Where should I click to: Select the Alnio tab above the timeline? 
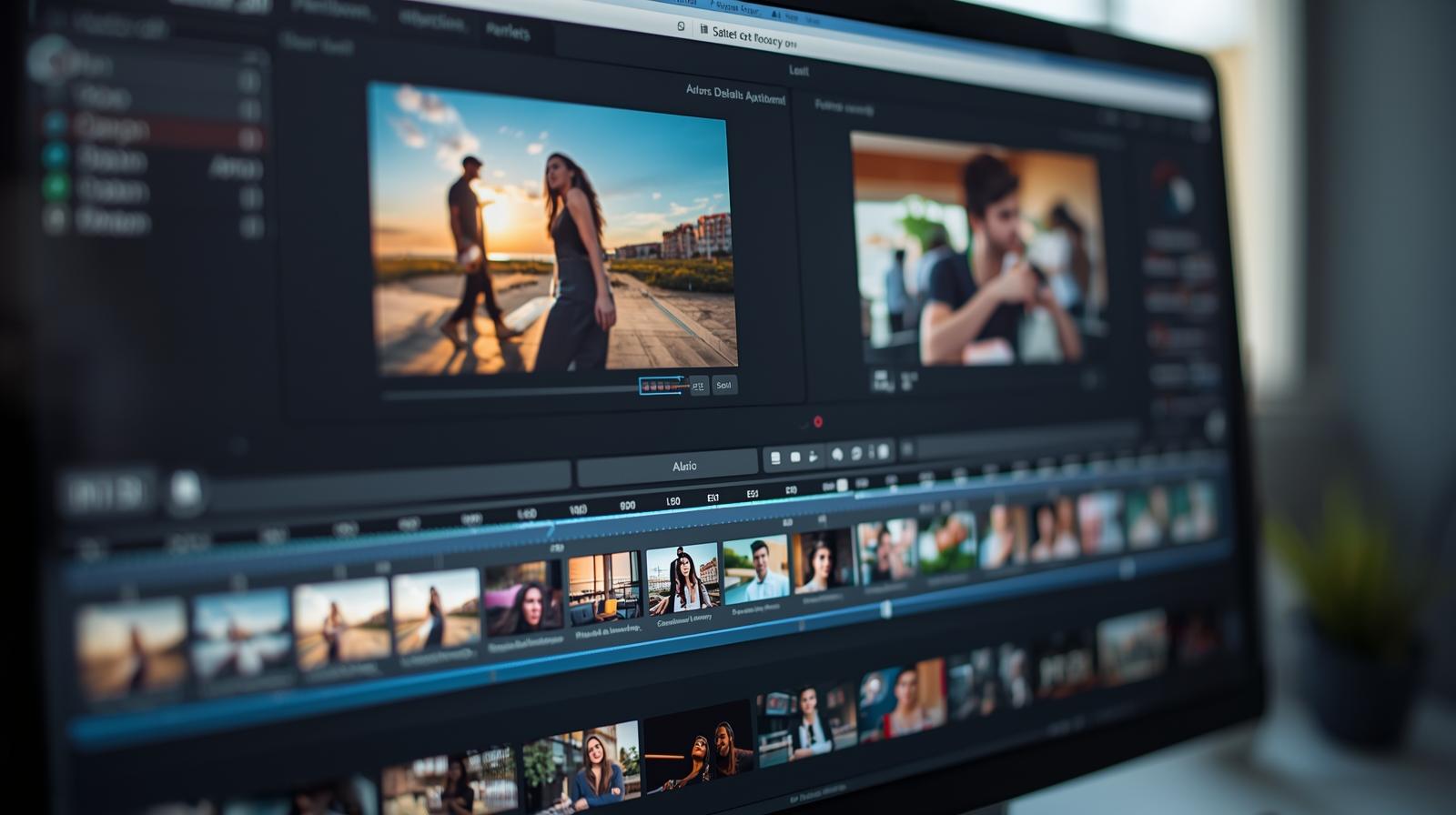point(667,468)
